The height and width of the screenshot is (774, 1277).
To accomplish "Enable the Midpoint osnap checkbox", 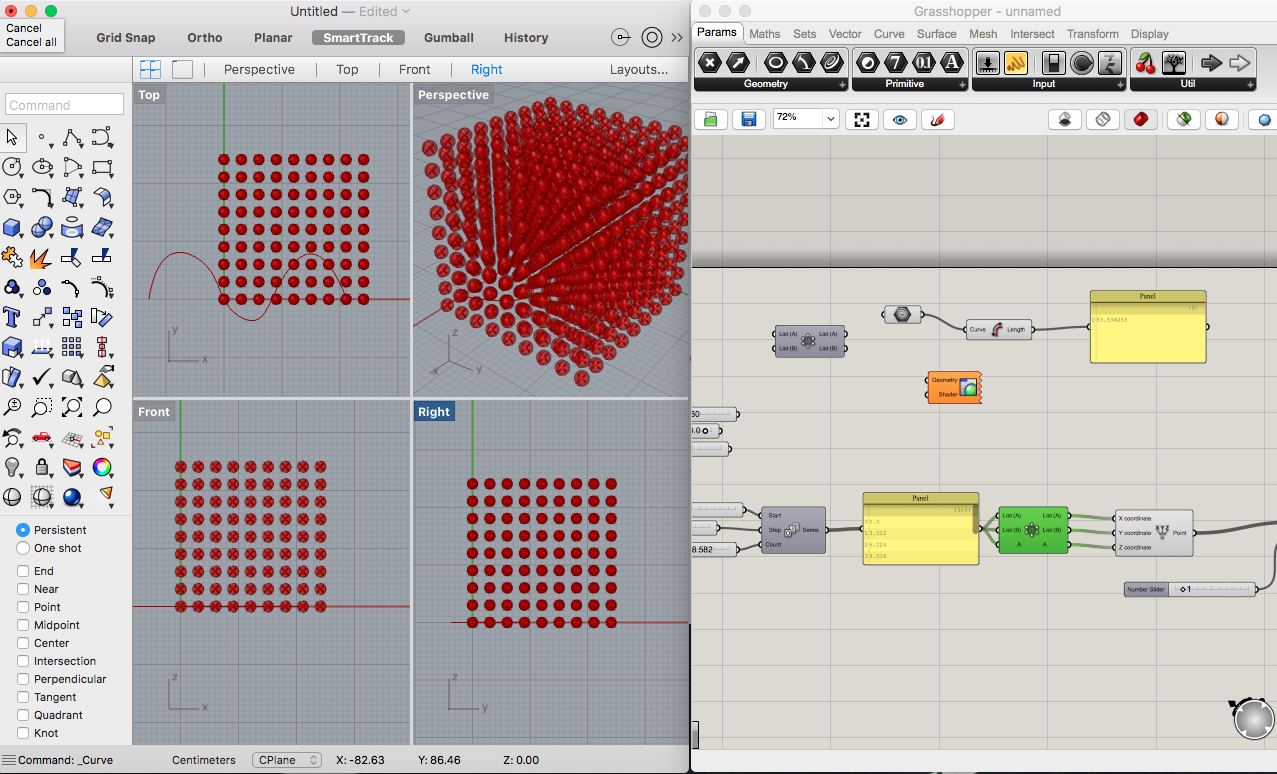I will click(23, 625).
